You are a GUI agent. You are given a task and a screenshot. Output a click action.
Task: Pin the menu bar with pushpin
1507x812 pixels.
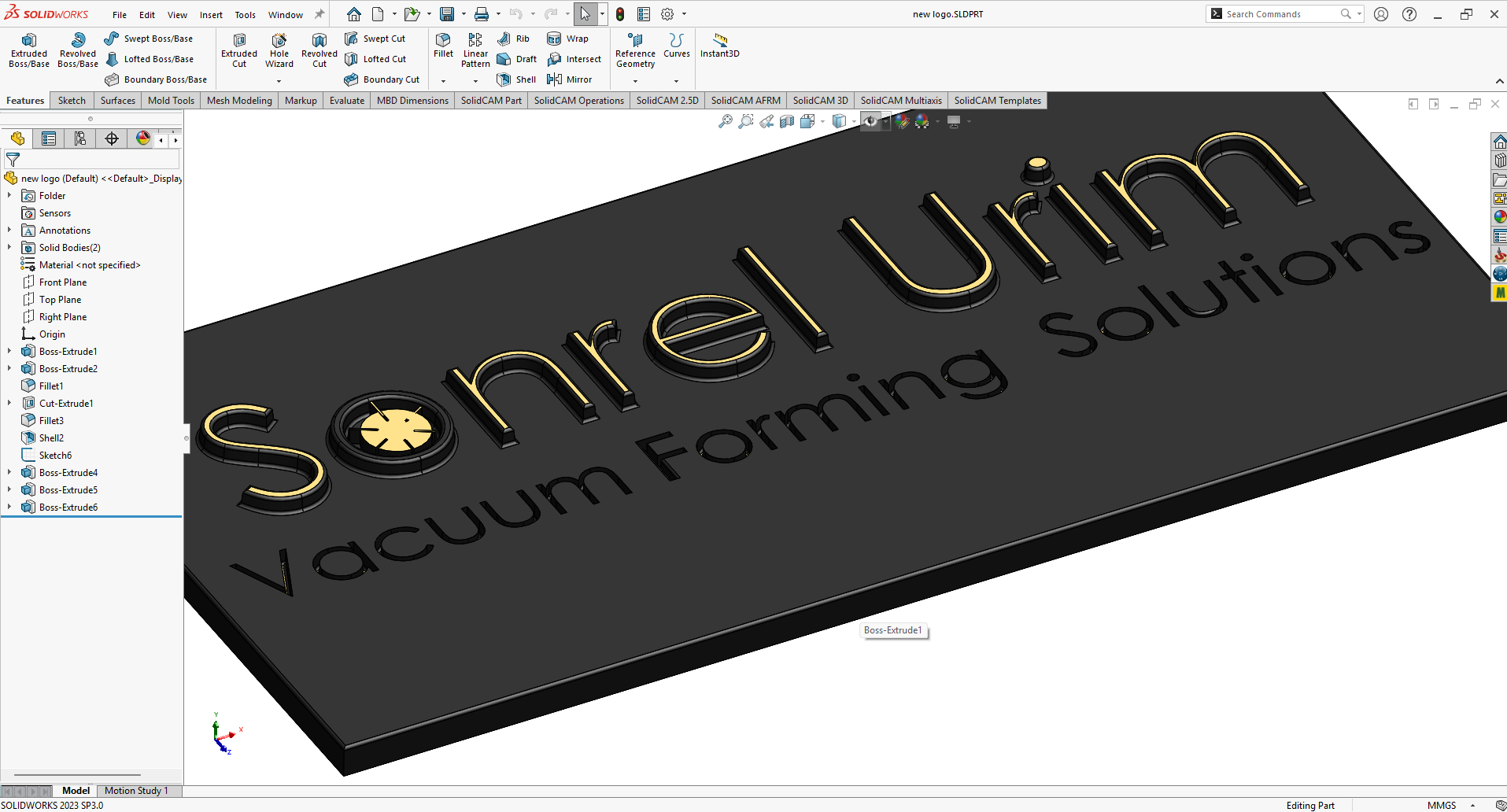click(319, 14)
